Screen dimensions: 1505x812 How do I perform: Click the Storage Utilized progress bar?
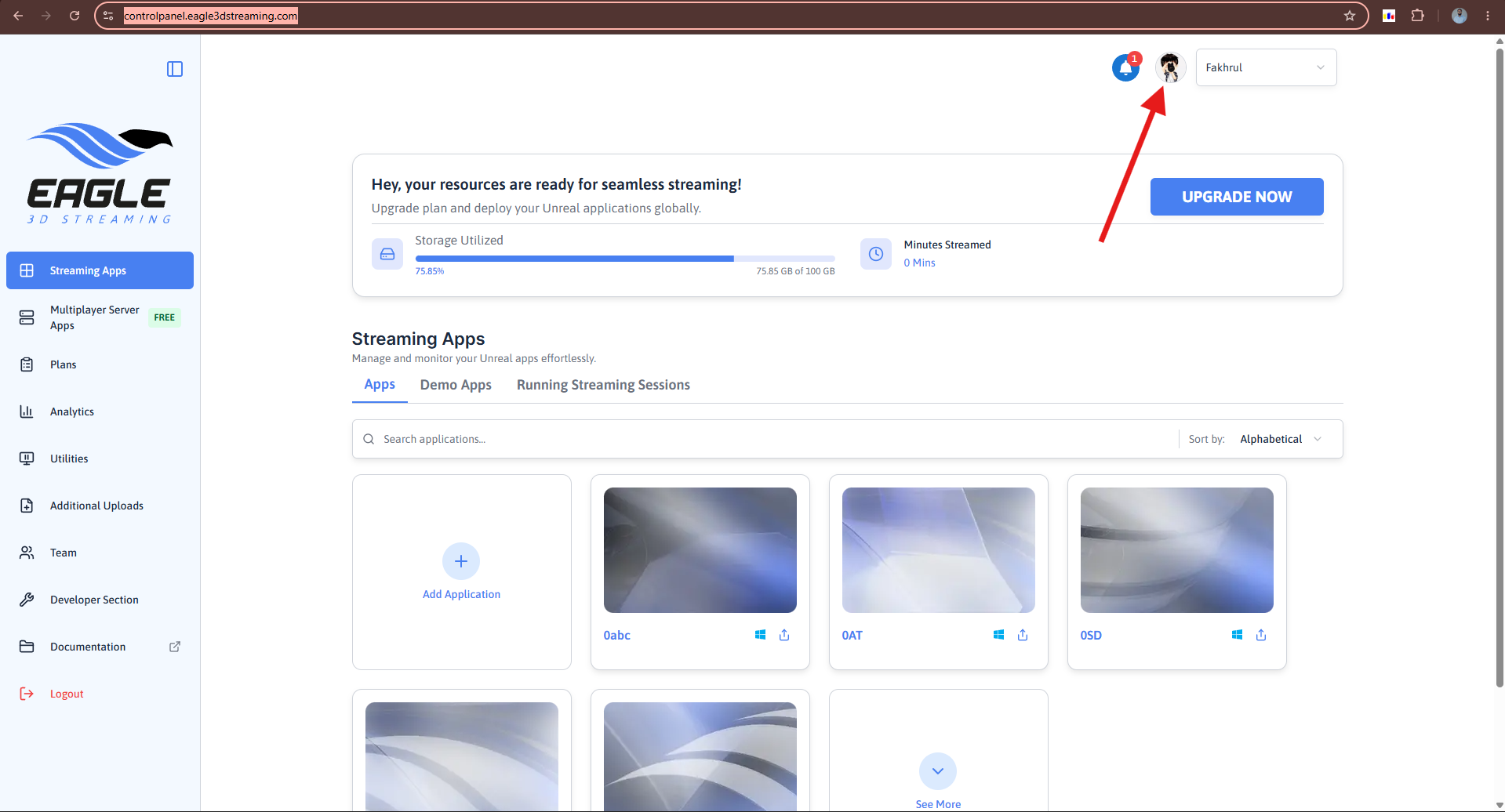click(x=625, y=258)
